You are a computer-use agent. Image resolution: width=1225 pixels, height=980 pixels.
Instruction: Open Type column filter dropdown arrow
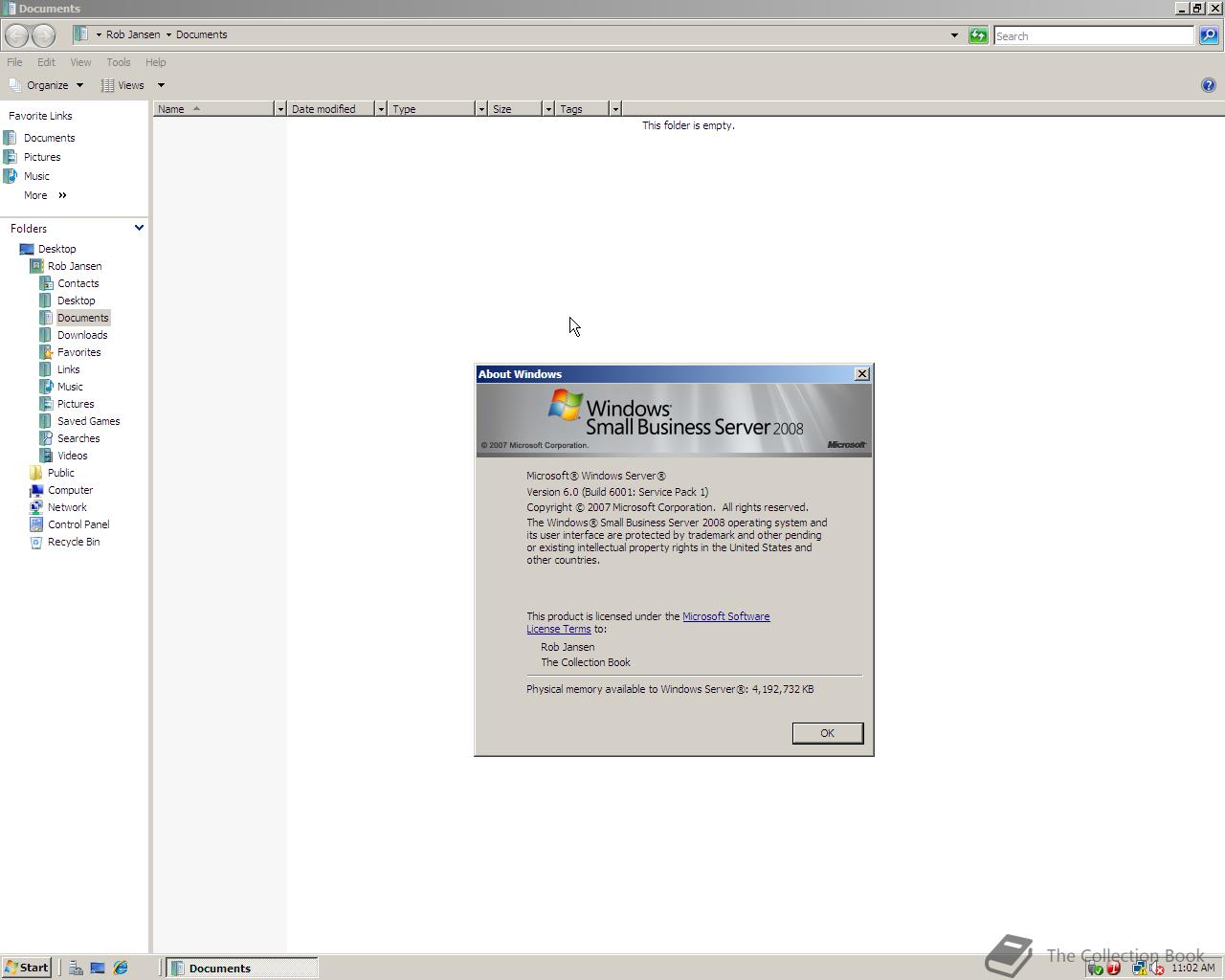click(481, 109)
